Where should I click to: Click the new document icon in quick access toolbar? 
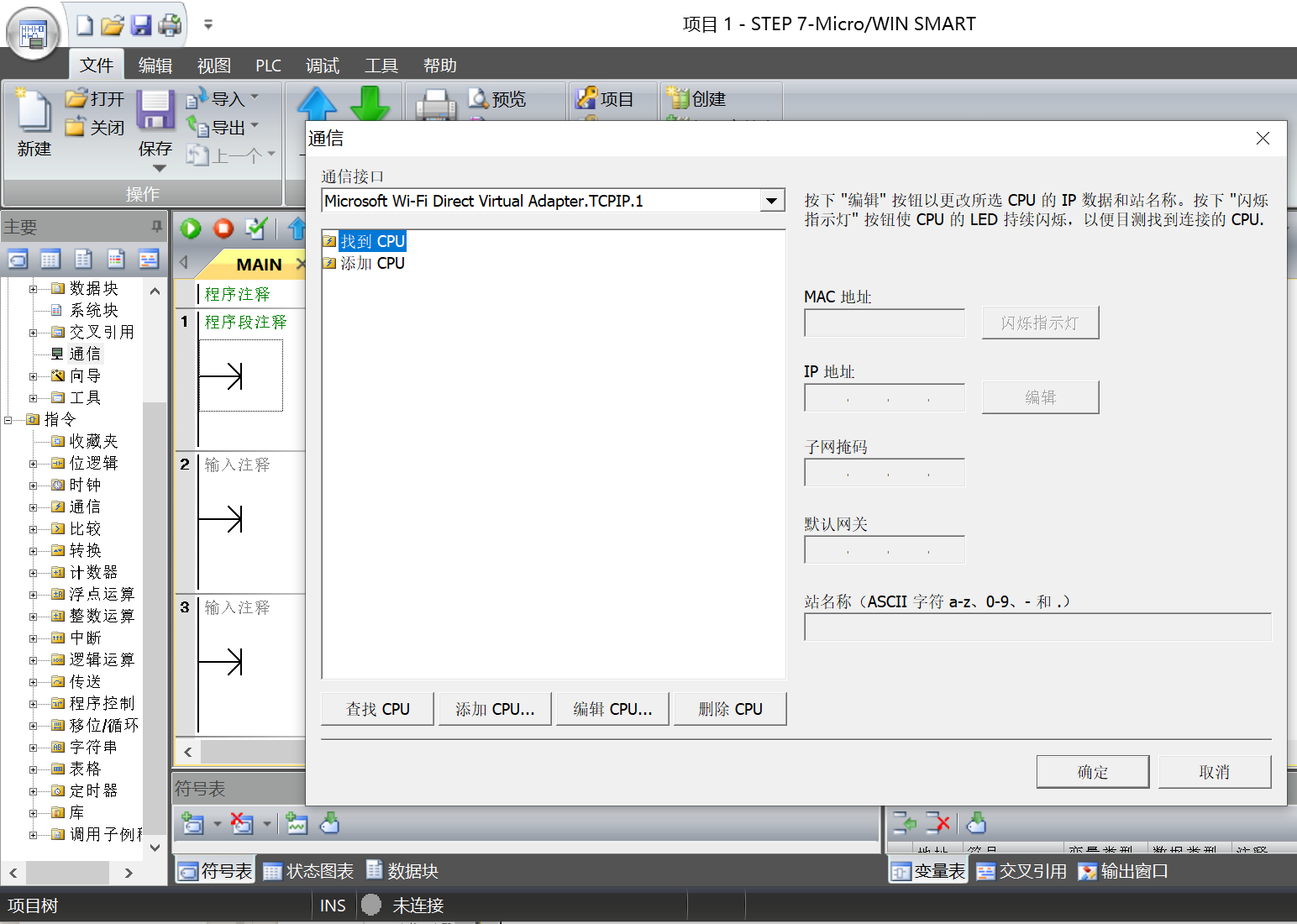(x=85, y=25)
